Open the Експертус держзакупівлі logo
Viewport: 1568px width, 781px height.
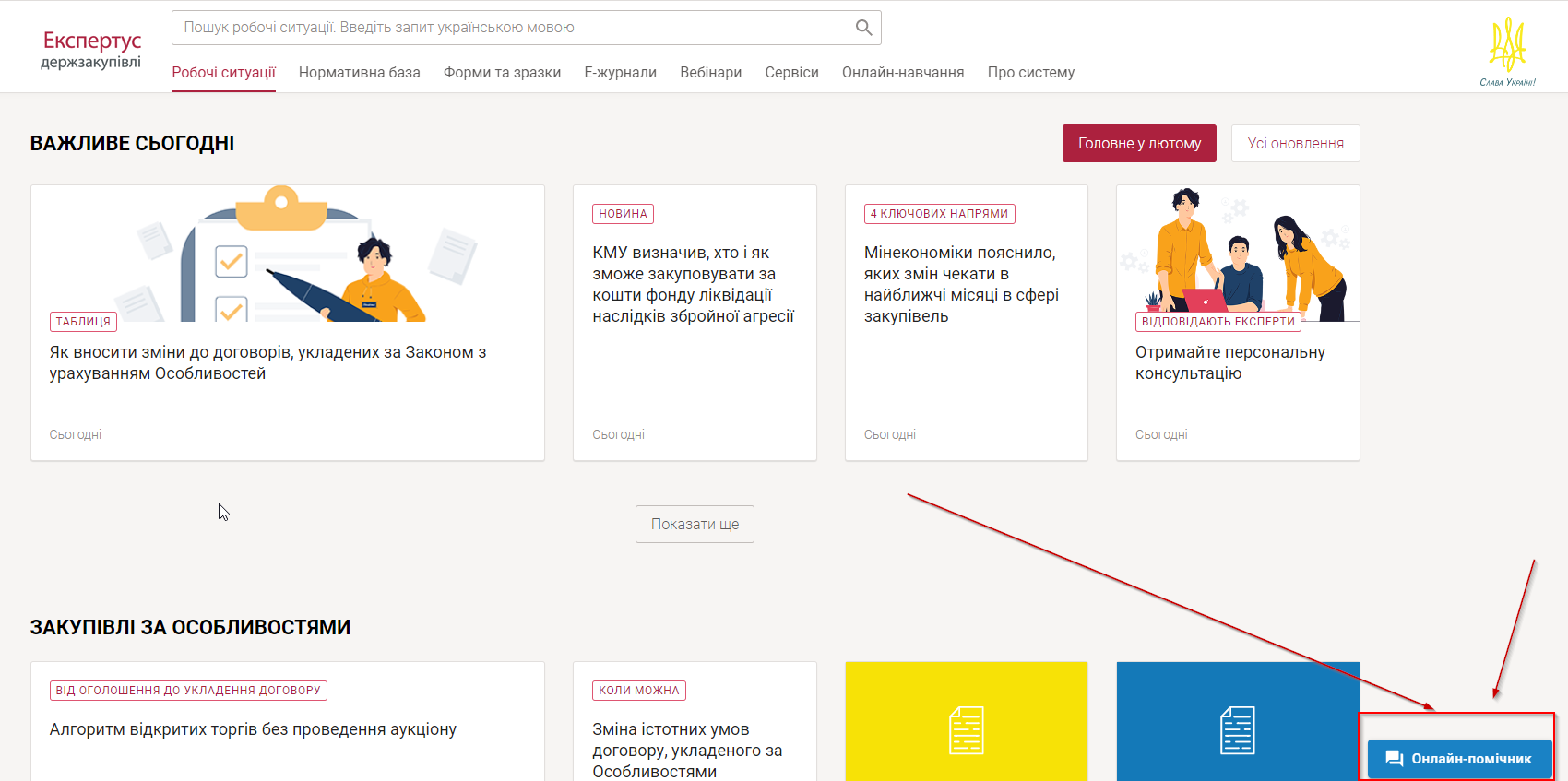coord(91,50)
